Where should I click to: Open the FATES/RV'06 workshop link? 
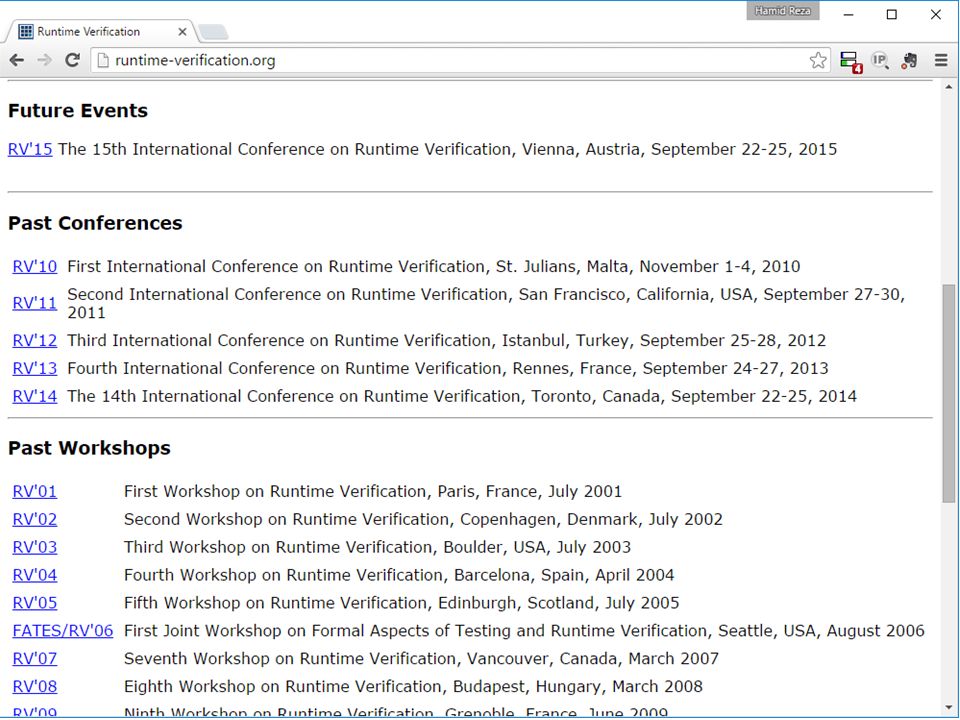63,631
